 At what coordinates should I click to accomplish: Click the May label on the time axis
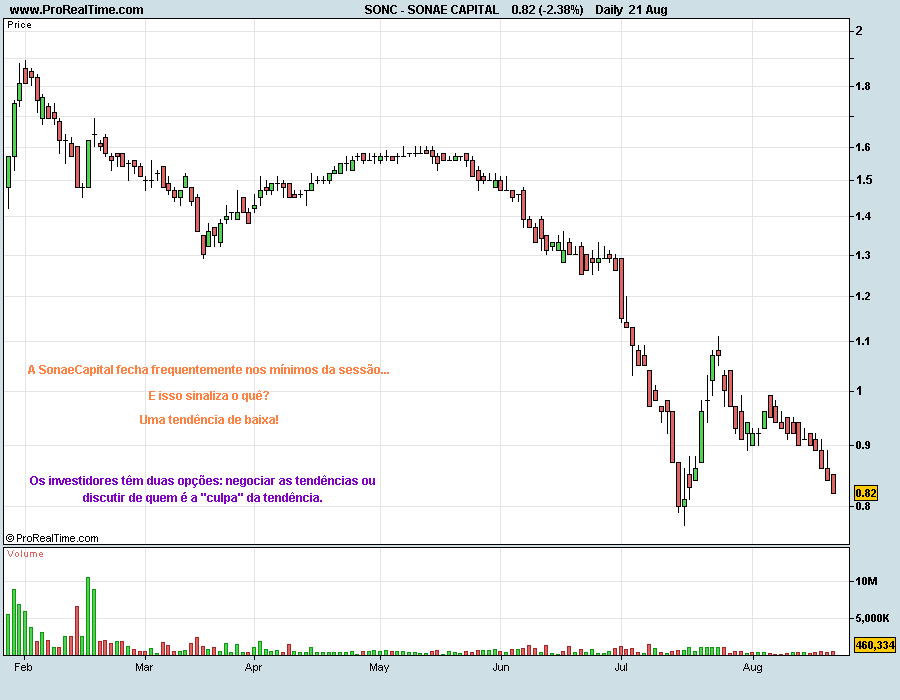379,667
